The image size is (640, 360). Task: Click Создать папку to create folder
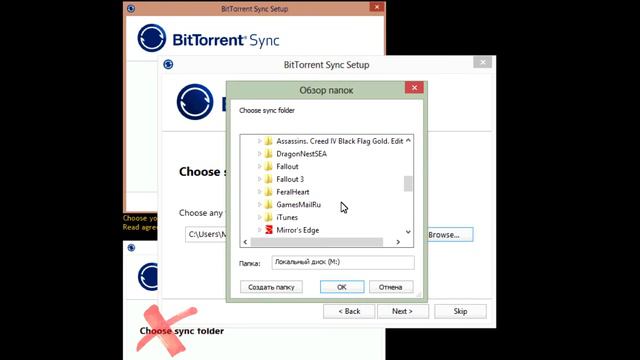[x=271, y=287]
